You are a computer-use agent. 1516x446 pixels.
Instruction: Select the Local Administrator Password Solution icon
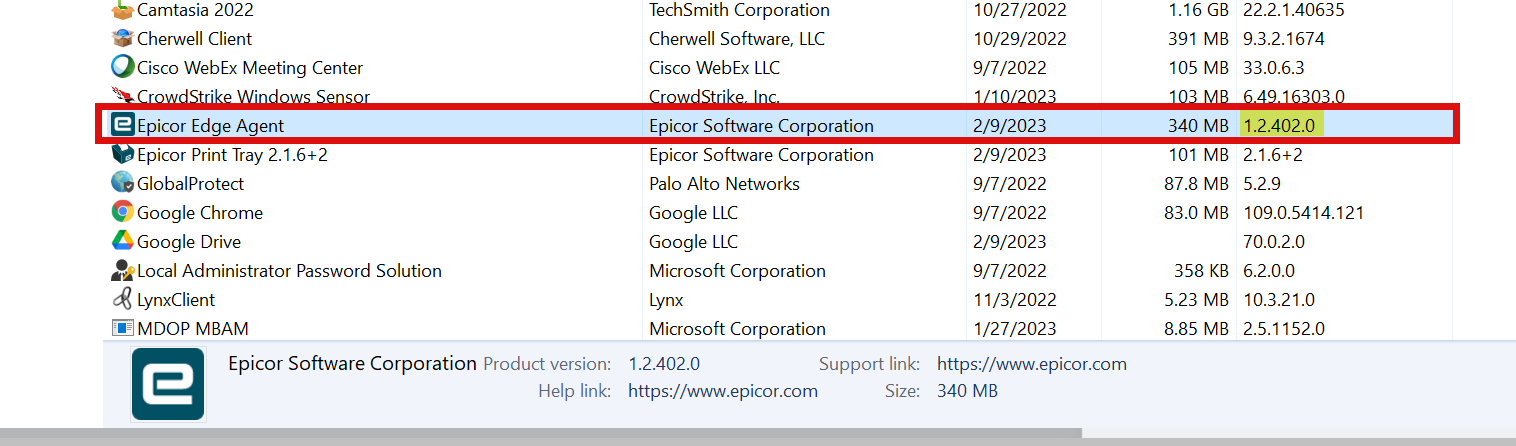tap(122, 270)
